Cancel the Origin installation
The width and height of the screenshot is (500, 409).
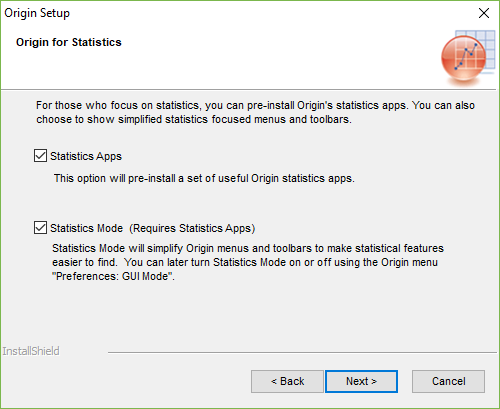(x=448, y=381)
